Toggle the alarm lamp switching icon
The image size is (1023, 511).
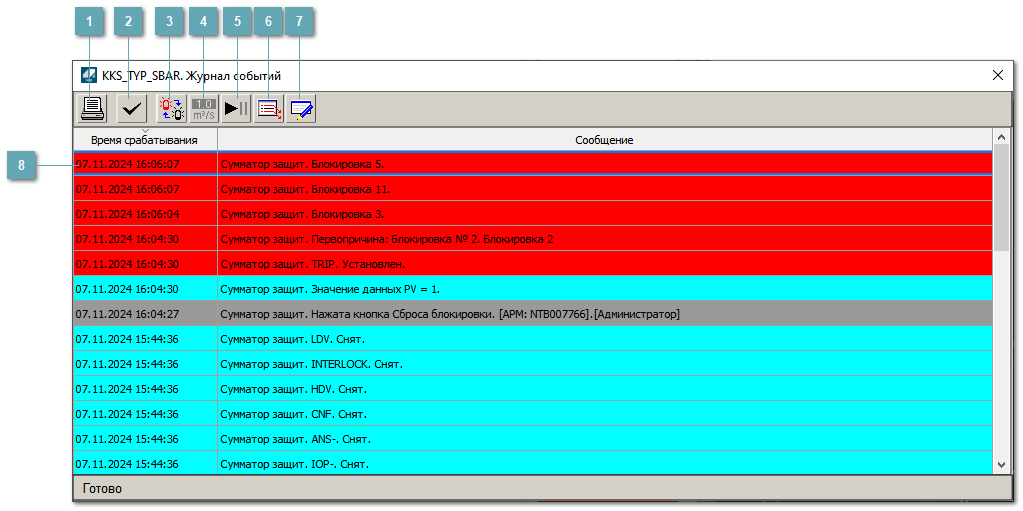(171, 108)
